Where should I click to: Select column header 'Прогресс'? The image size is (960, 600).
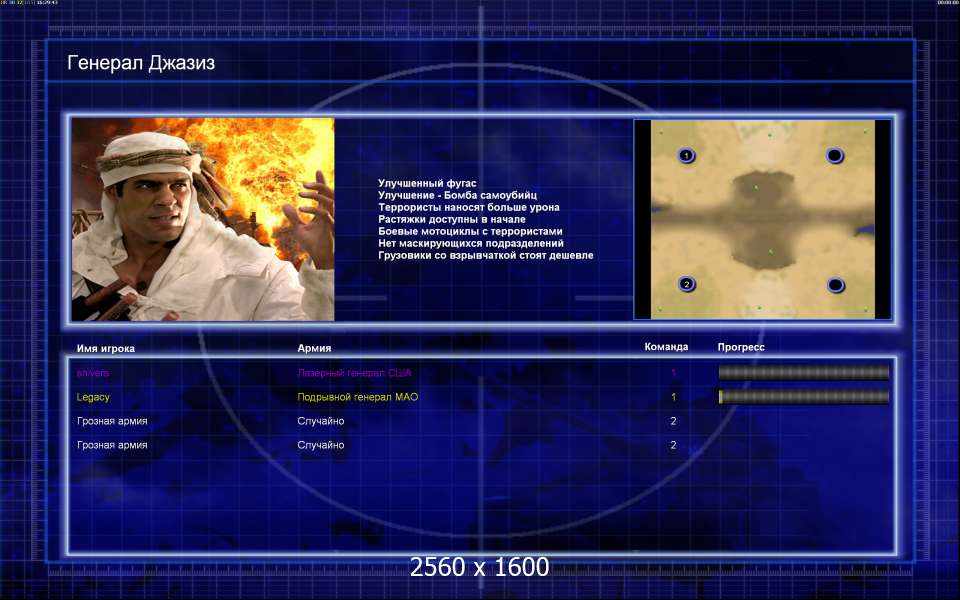[741, 347]
